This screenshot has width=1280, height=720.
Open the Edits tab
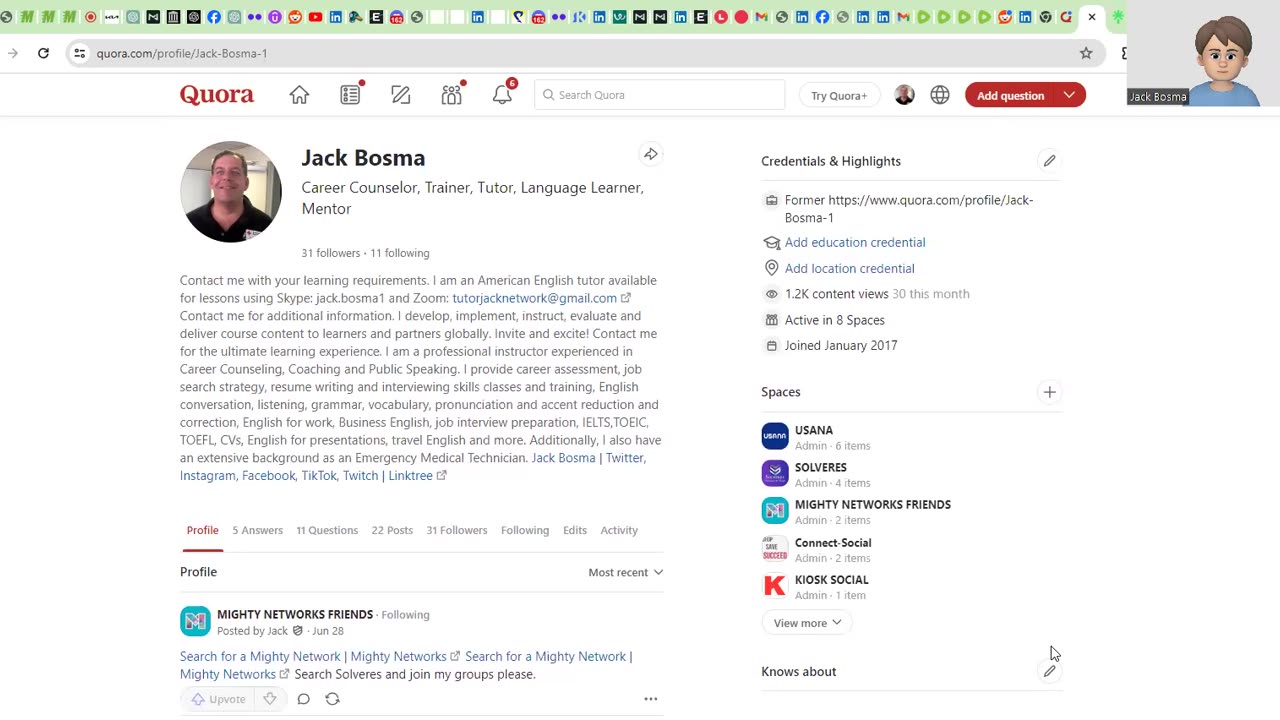575,530
